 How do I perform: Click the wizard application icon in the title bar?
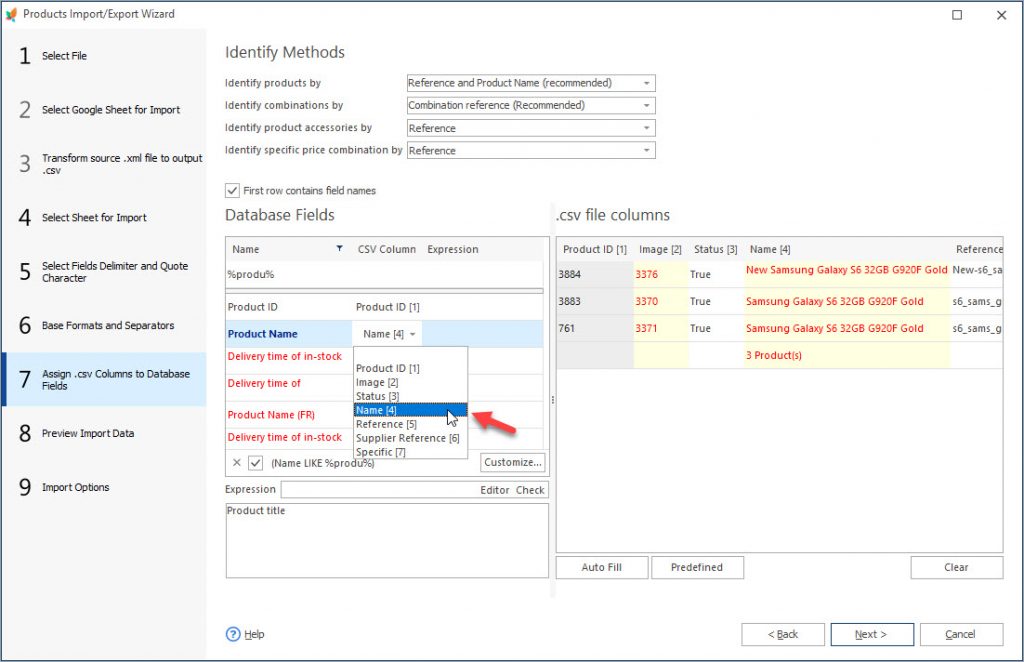[13, 13]
